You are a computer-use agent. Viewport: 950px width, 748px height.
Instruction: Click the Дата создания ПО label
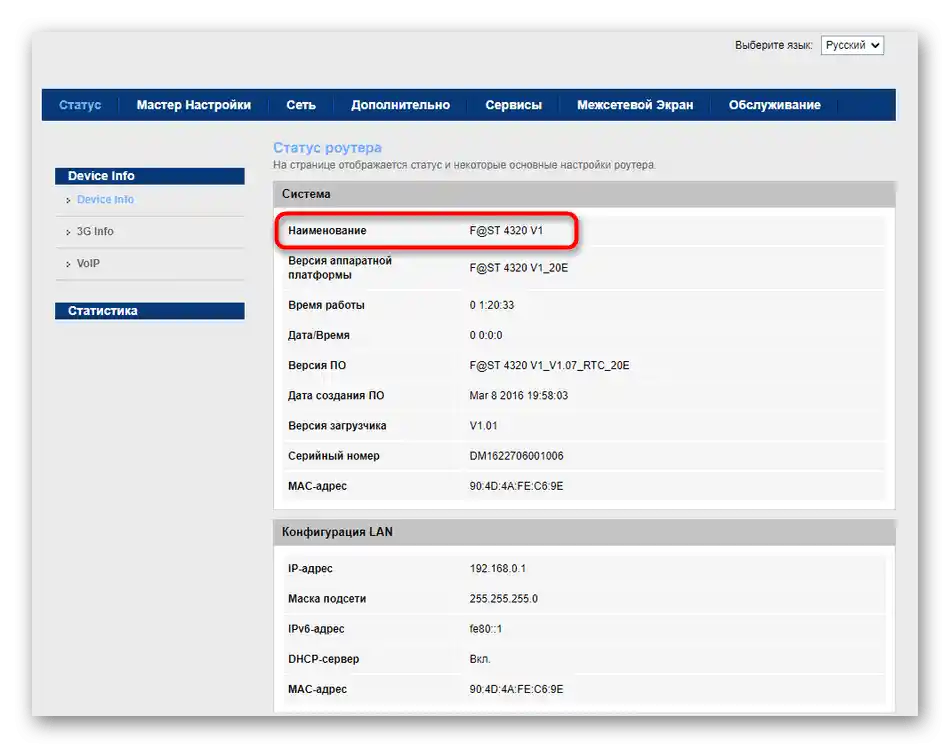pos(336,396)
